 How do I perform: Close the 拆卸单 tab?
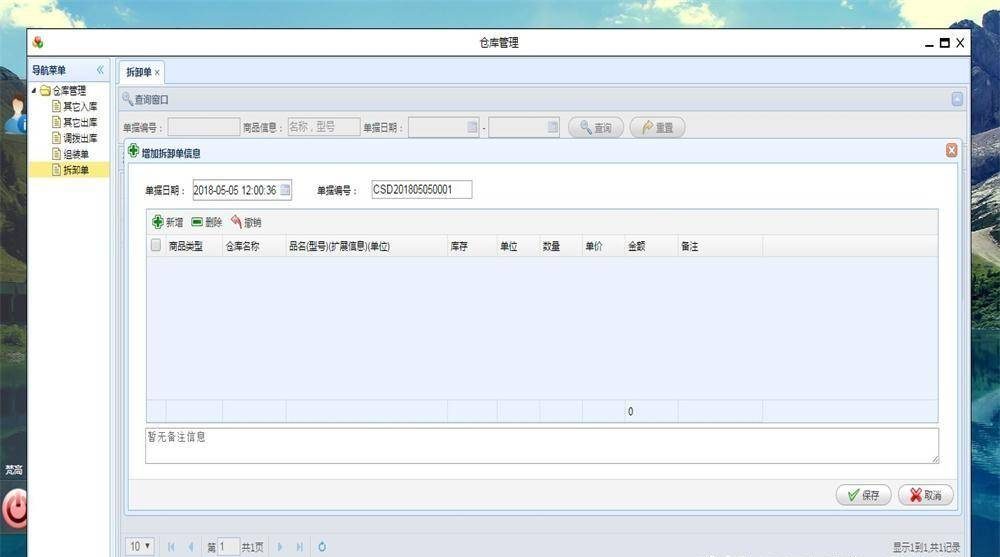tap(157, 73)
